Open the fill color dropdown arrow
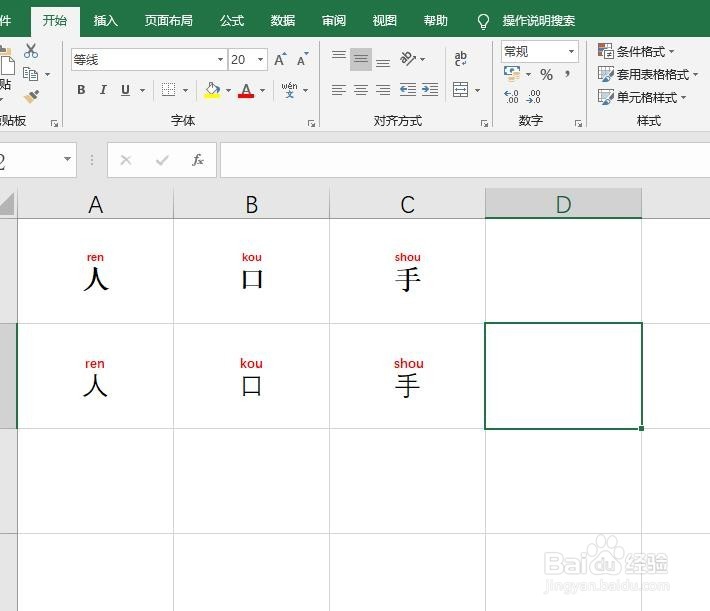The height and width of the screenshot is (611, 710). pos(228,90)
